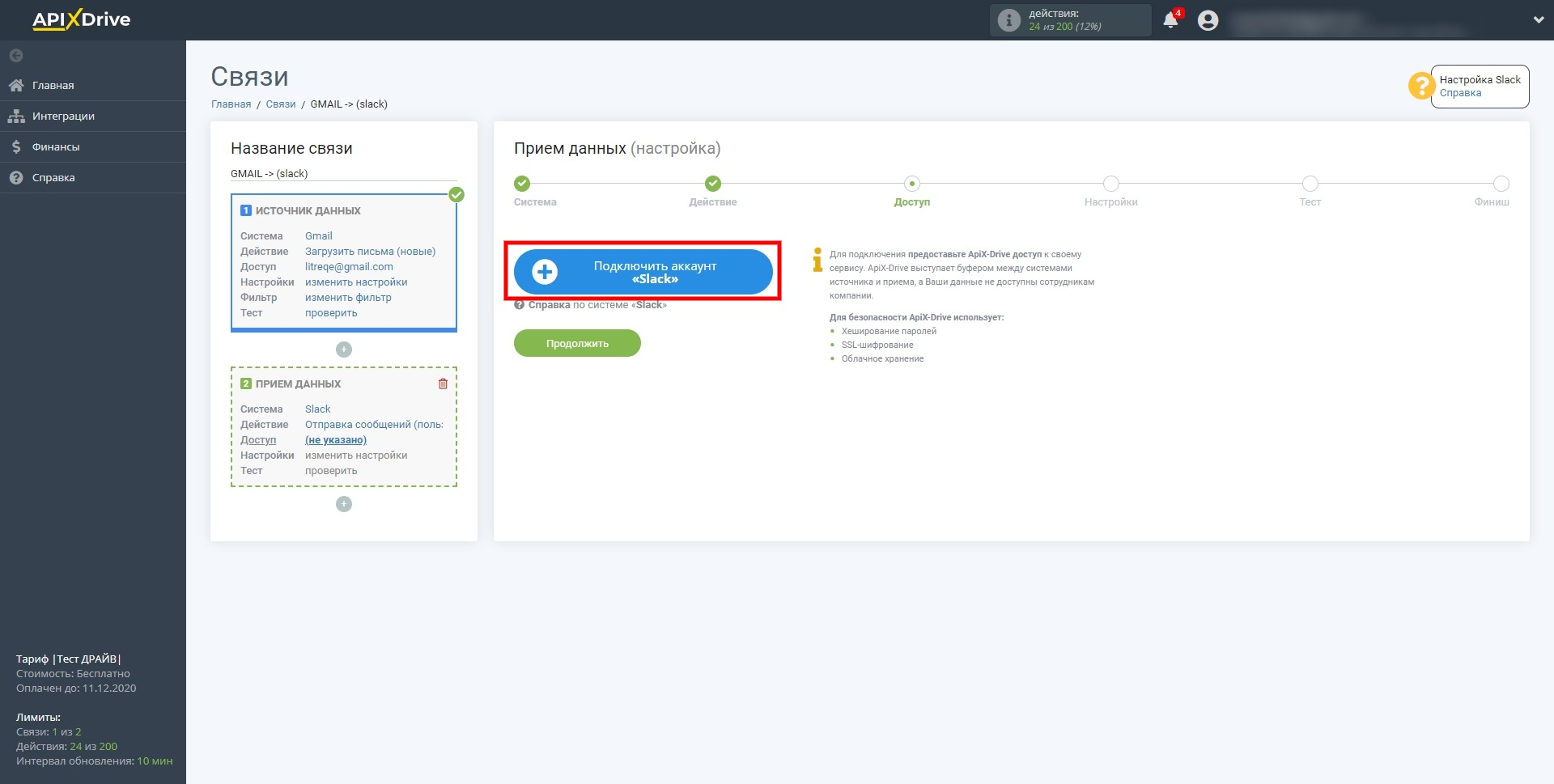Click изменить фильтр link

coord(348,298)
